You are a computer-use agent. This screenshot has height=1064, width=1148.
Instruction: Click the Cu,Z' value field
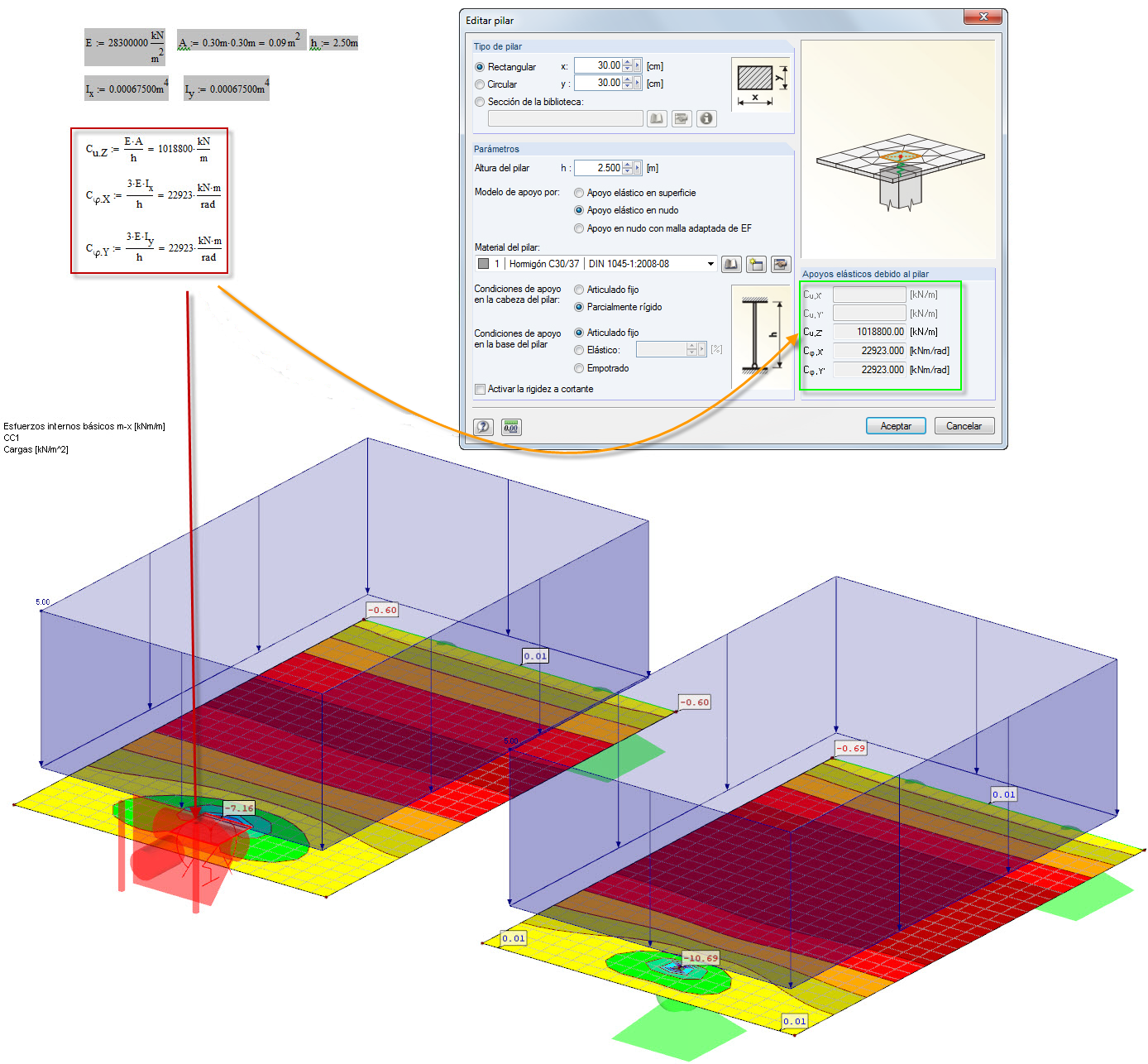click(869, 332)
